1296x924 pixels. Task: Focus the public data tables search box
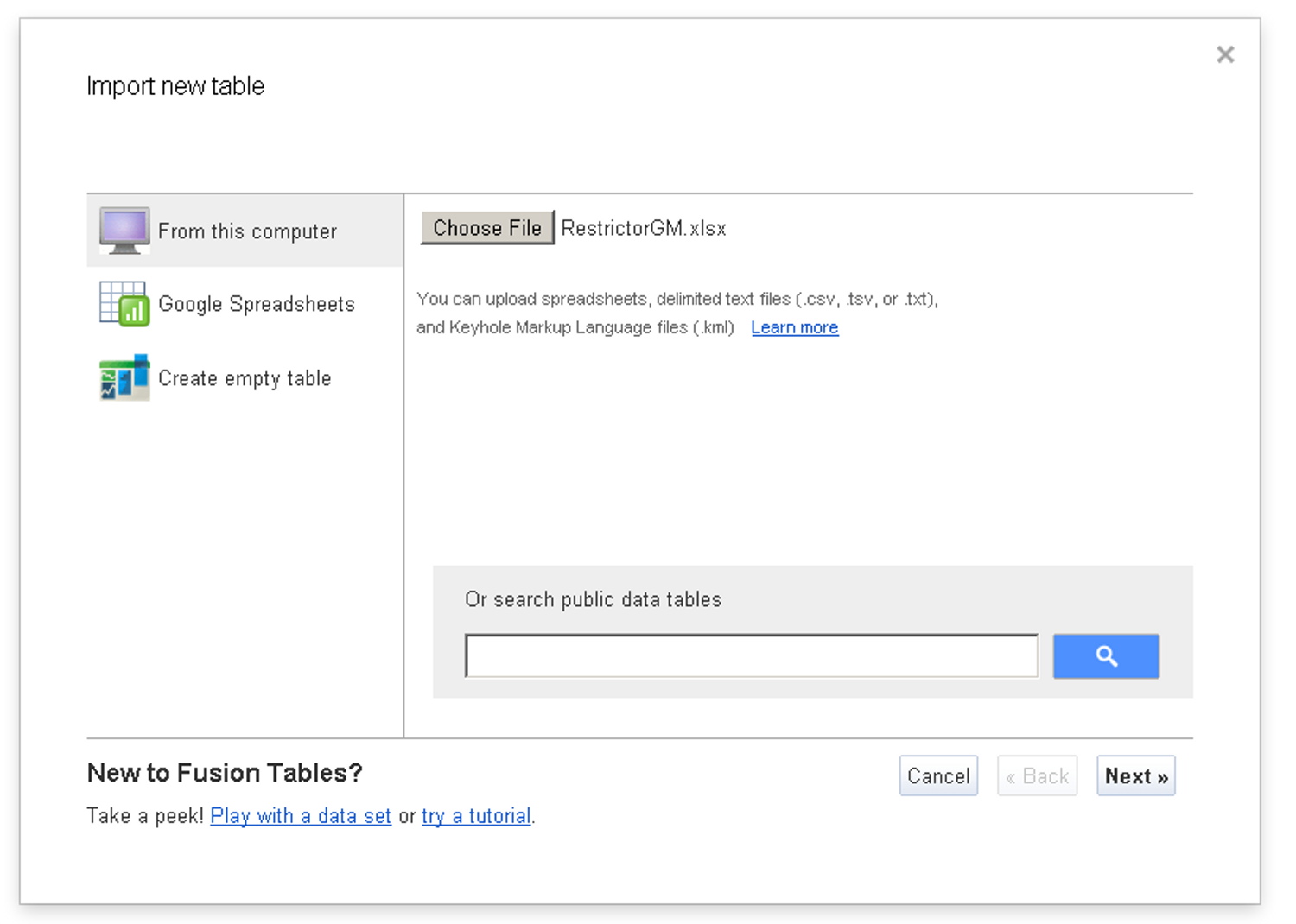click(x=751, y=656)
